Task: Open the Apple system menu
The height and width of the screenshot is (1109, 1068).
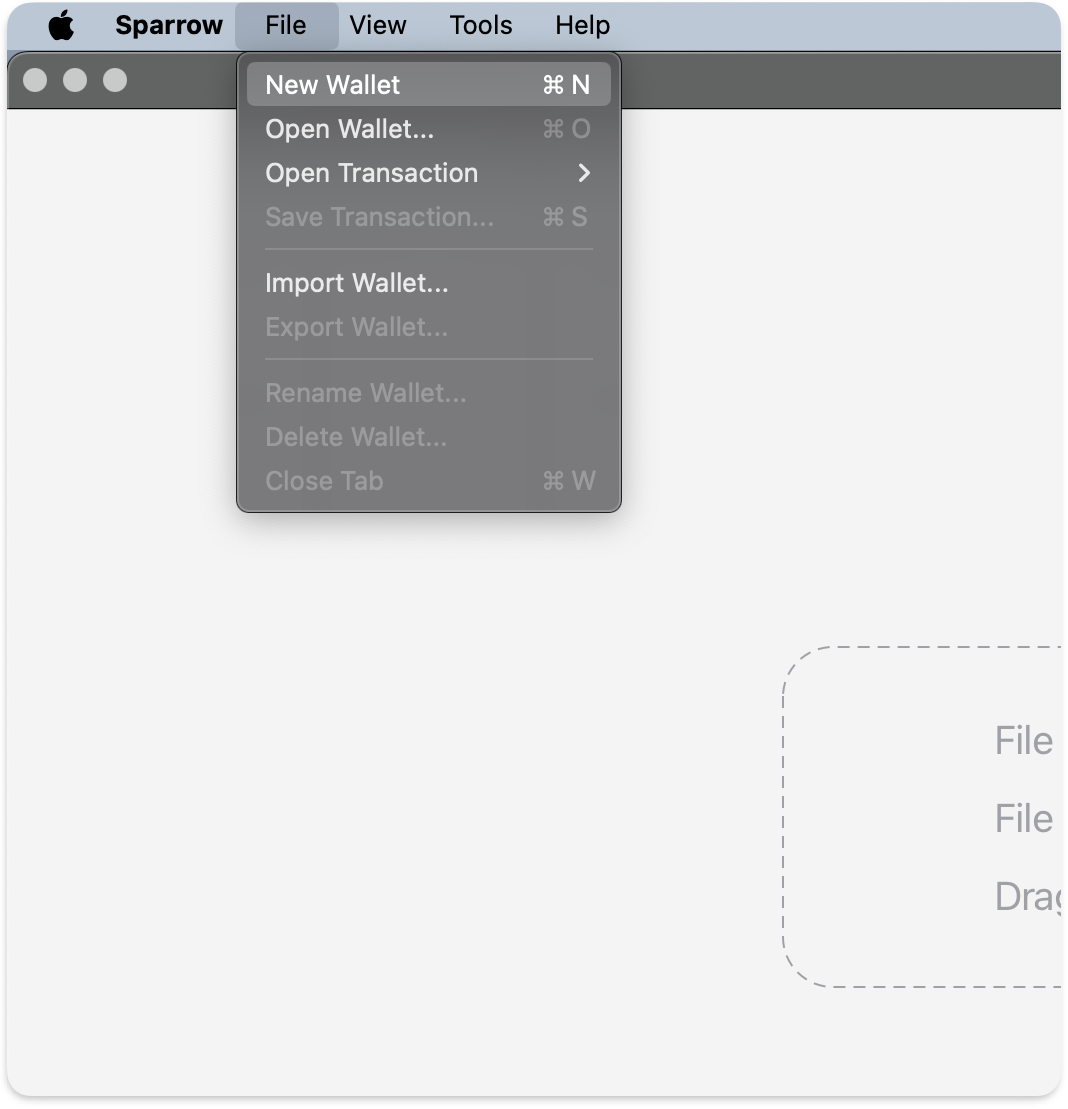Action: click(x=61, y=26)
